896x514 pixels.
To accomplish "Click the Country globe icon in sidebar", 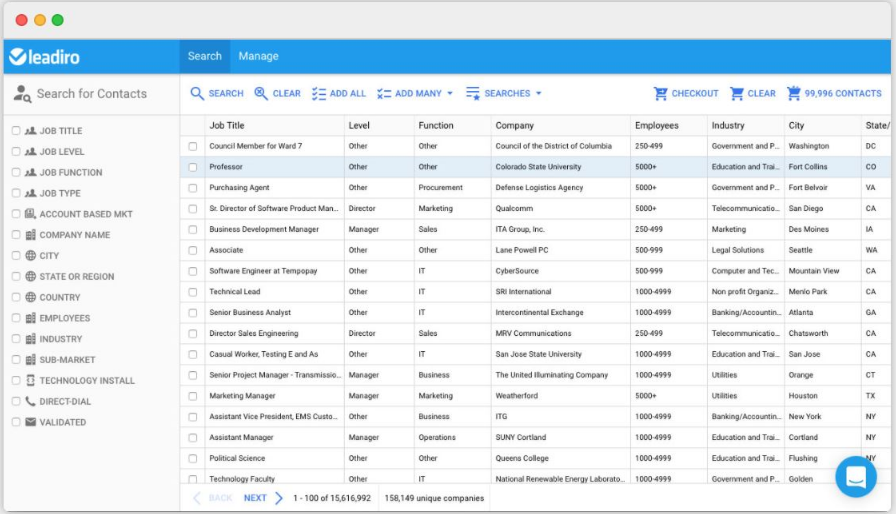I will pos(30,297).
